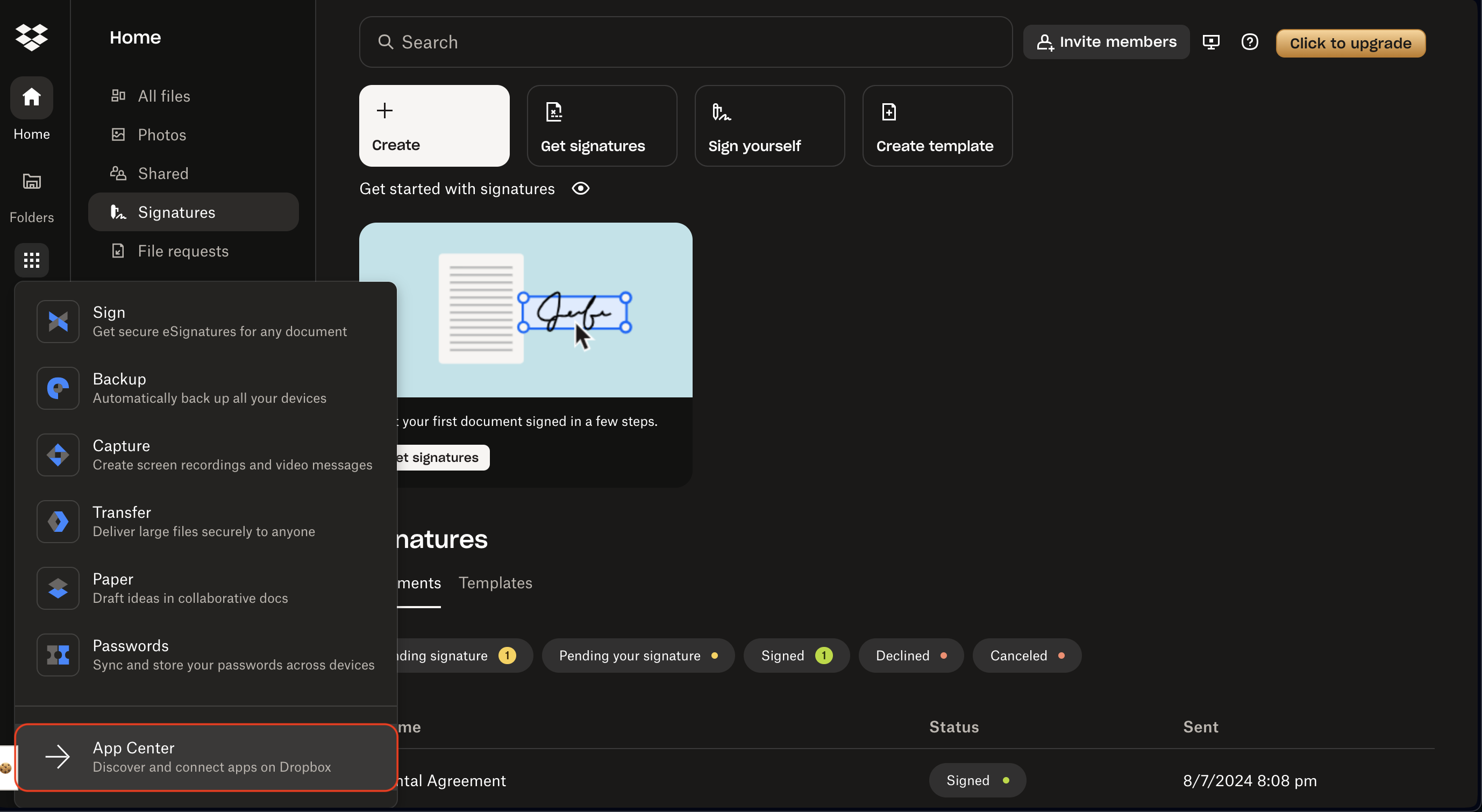
Task: Click the Invite members button
Action: coord(1106,42)
